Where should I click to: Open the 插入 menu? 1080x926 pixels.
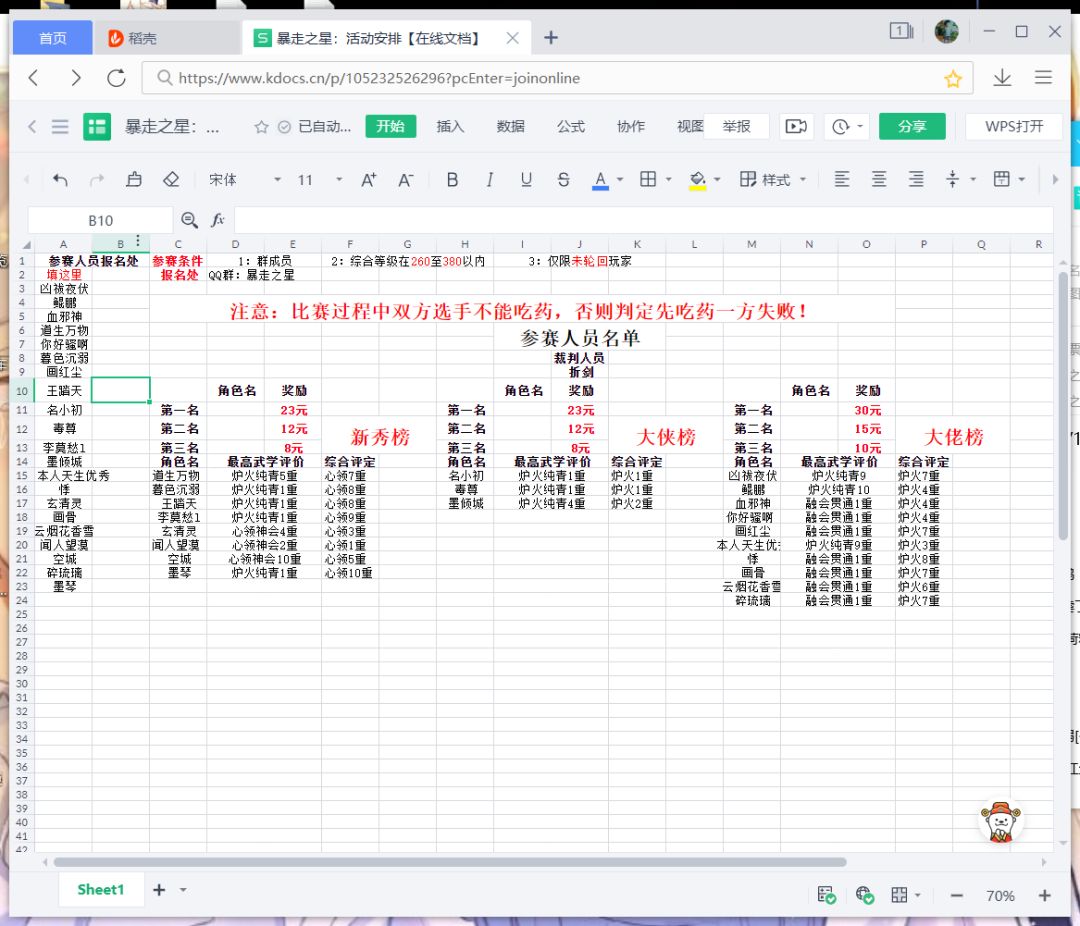pos(450,127)
